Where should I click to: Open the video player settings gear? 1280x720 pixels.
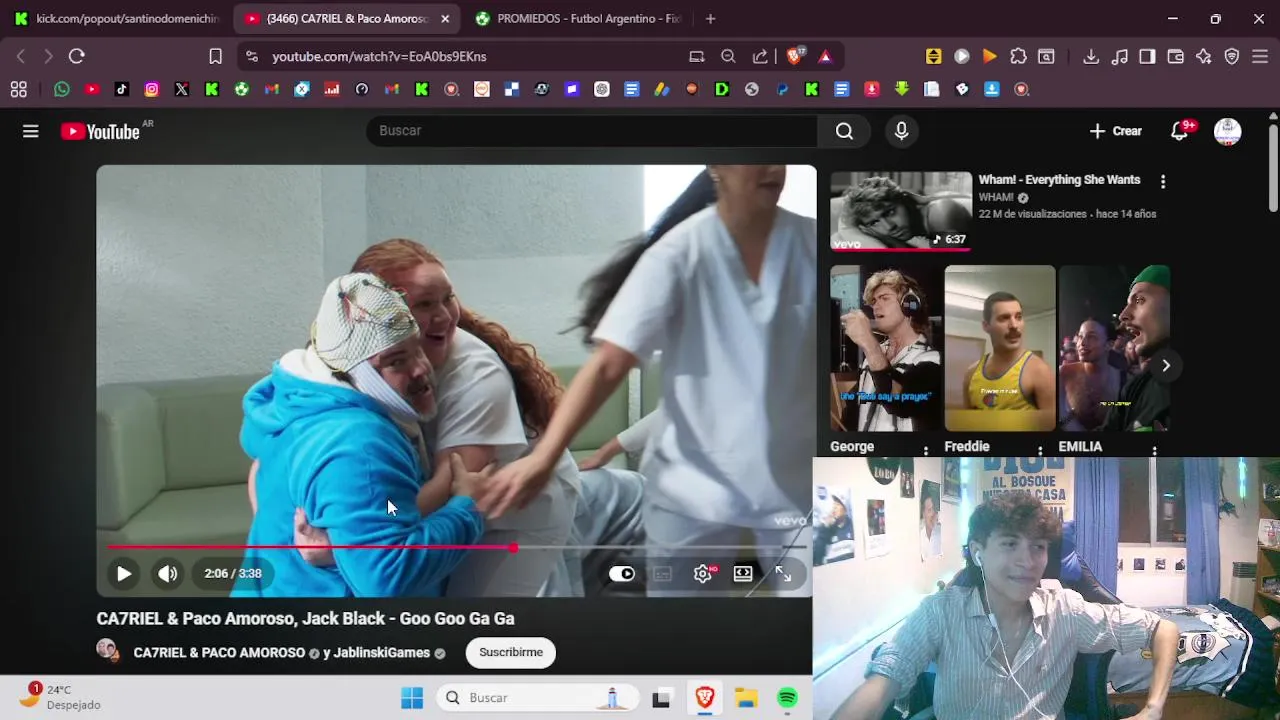[703, 574]
